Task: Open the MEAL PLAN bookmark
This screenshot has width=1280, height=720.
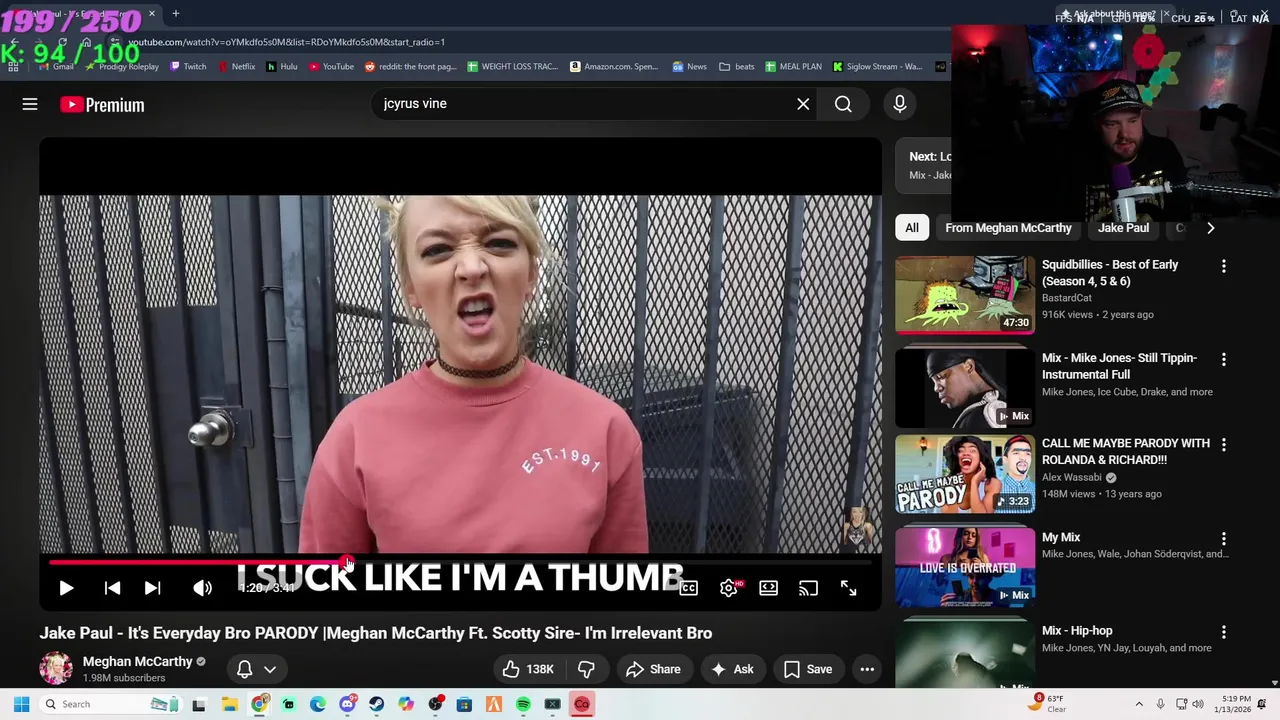Action: 793,67
